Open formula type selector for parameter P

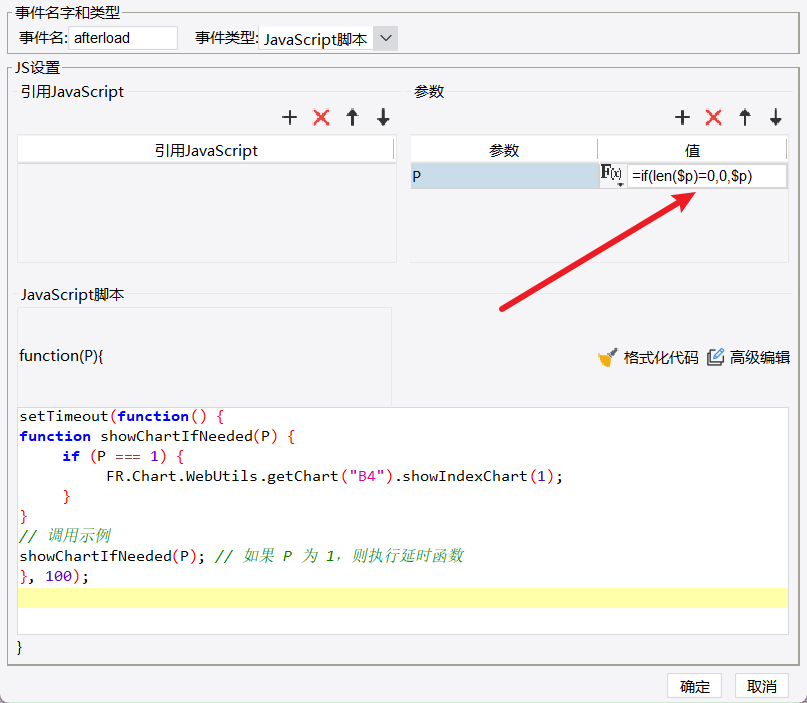coord(612,175)
